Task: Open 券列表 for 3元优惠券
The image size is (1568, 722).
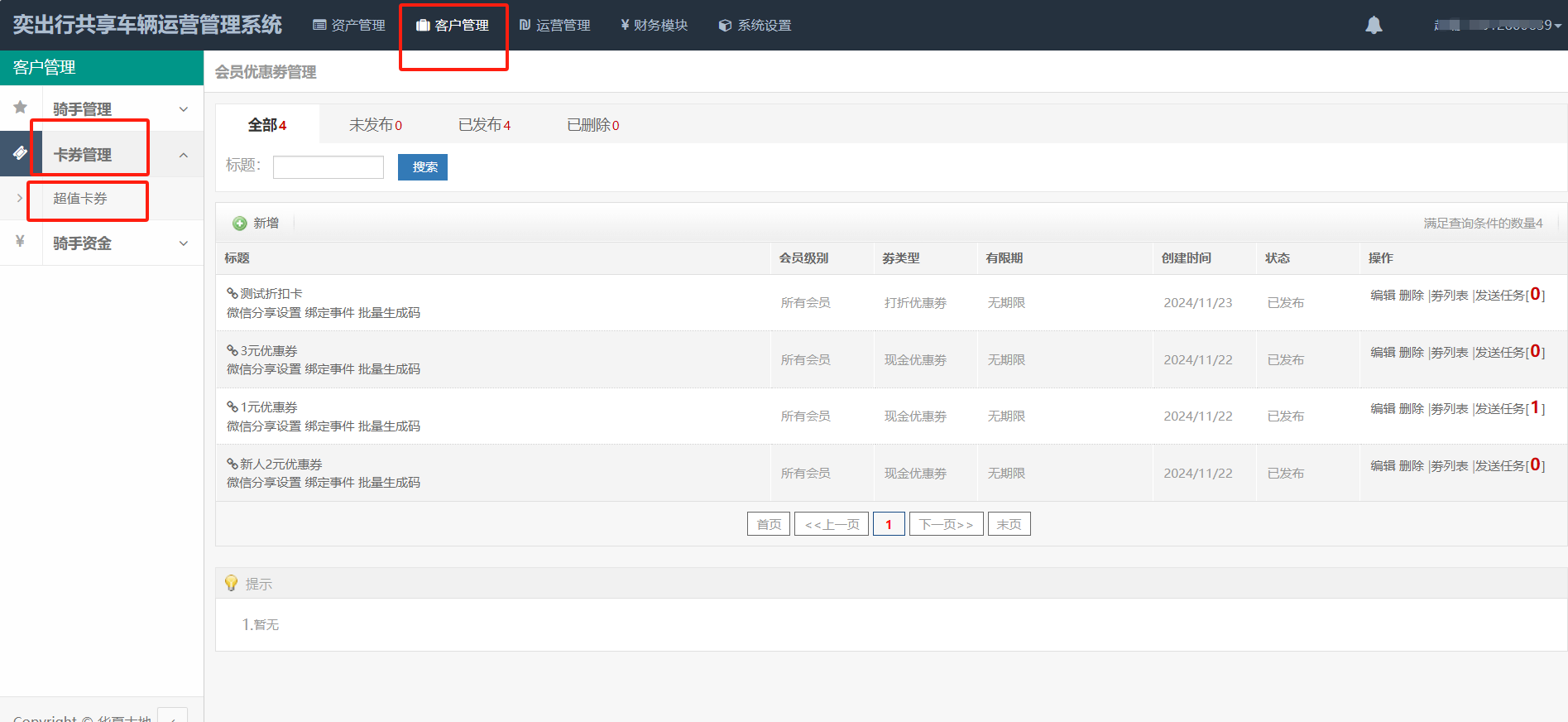Action: point(1450,353)
